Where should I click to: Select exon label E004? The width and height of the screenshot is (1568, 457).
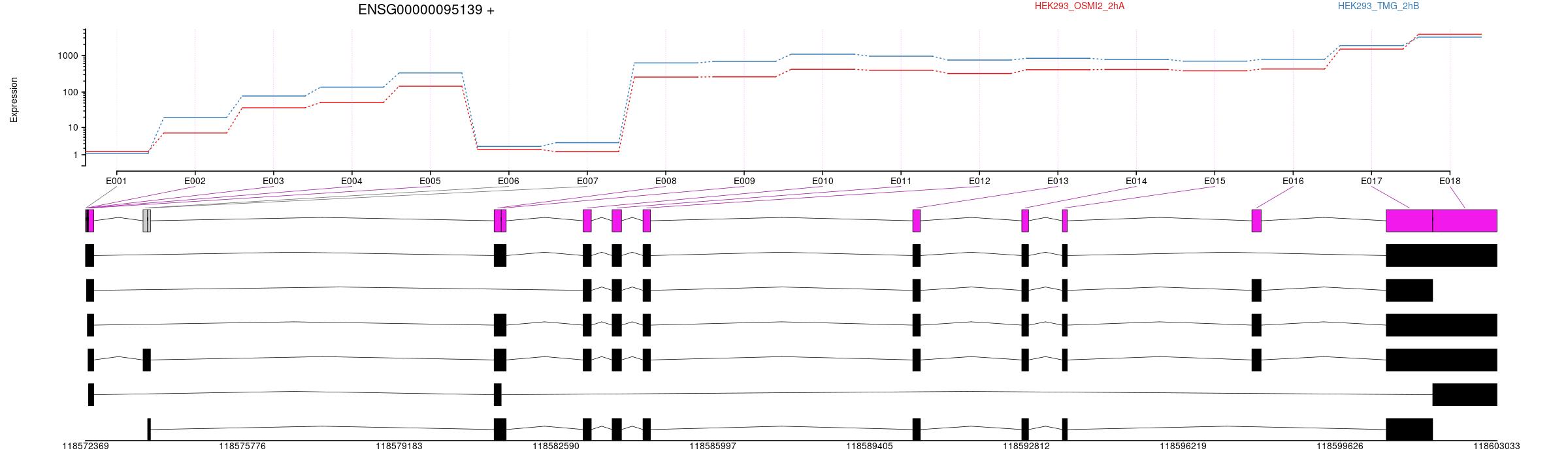[351, 181]
